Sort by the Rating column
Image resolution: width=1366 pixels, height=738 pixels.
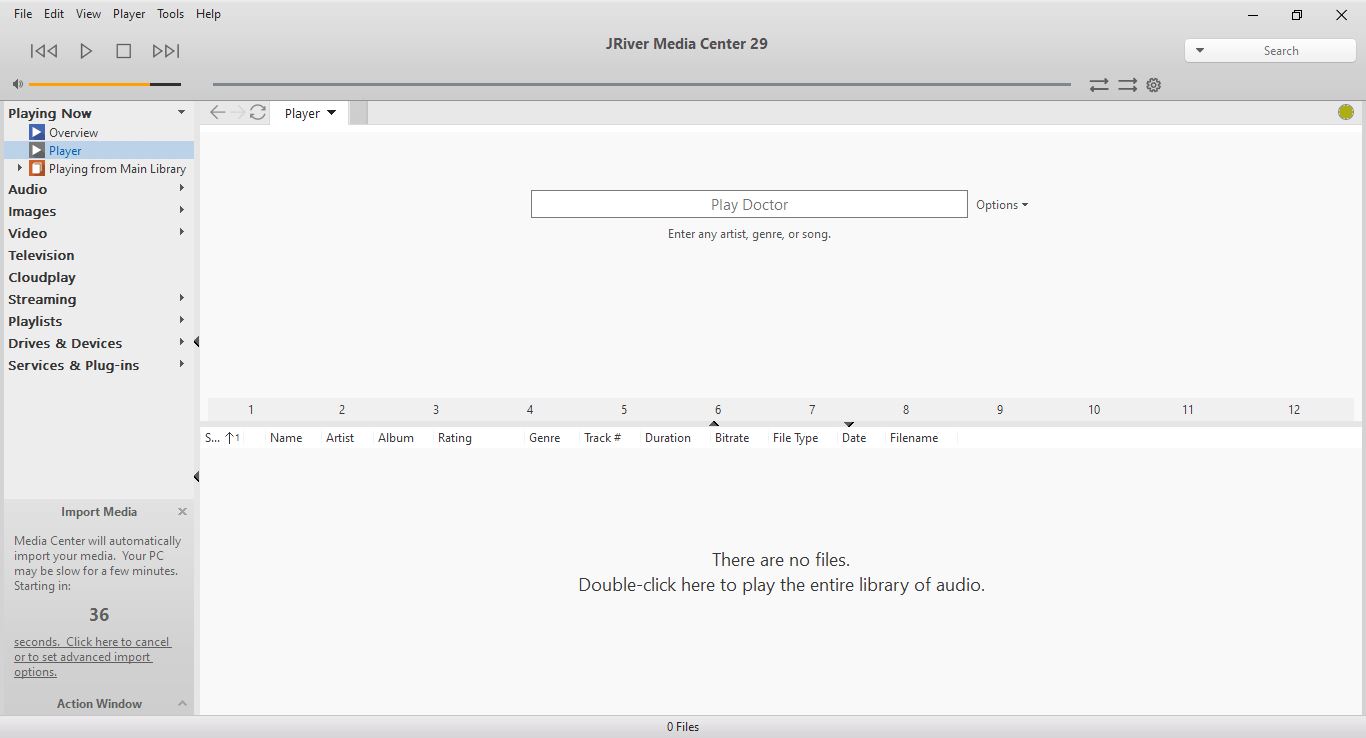455,438
